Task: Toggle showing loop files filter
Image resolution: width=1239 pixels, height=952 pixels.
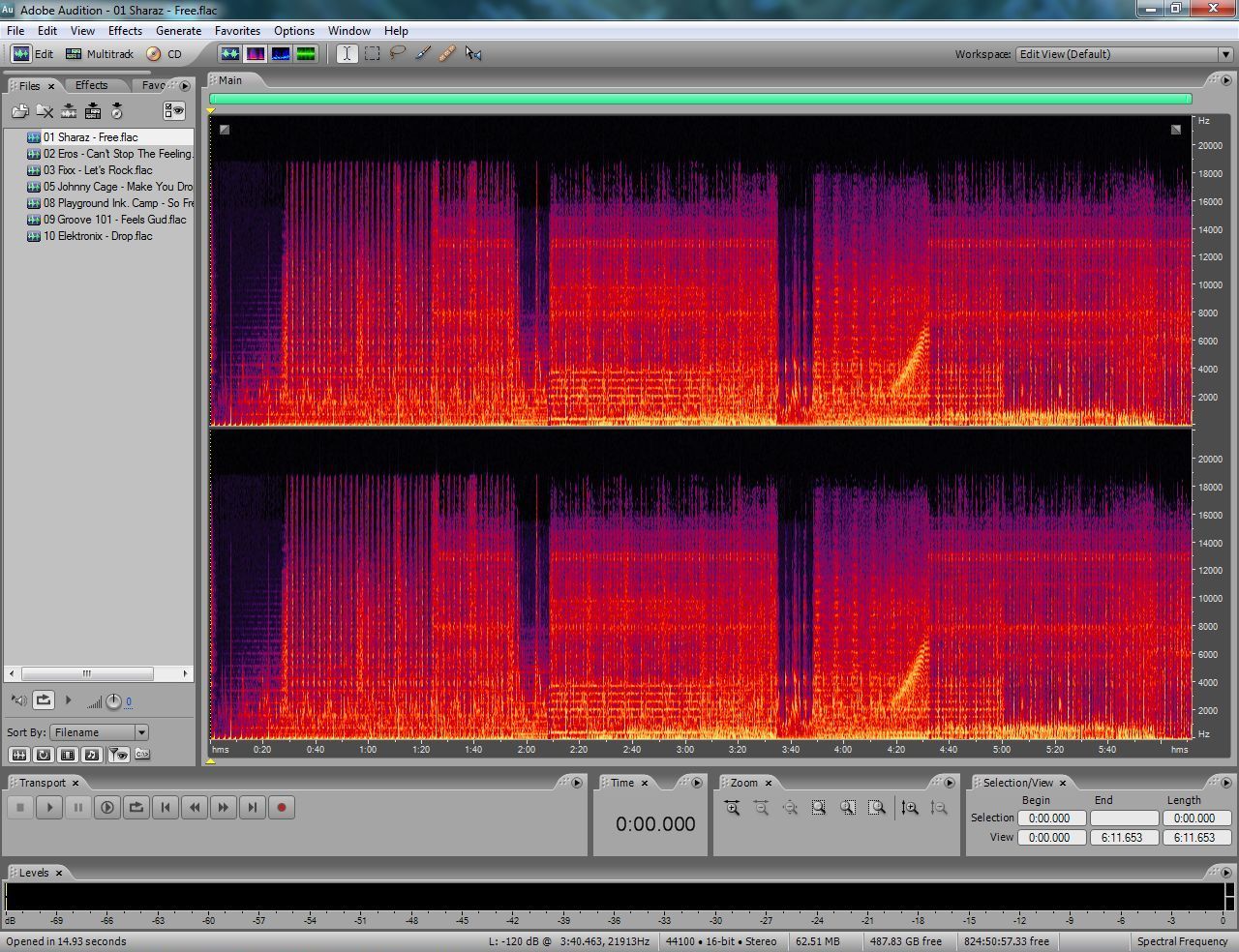Action: coord(43,755)
